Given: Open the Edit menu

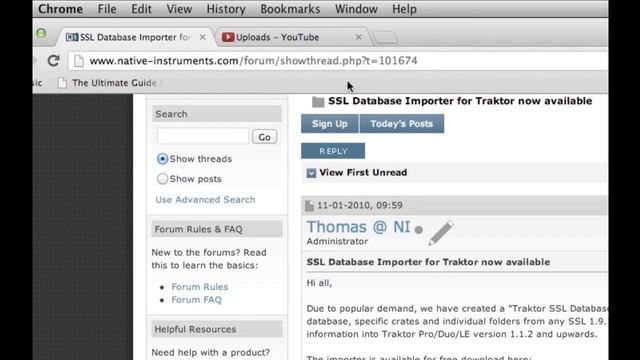Looking at the screenshot, I should point(141,9).
